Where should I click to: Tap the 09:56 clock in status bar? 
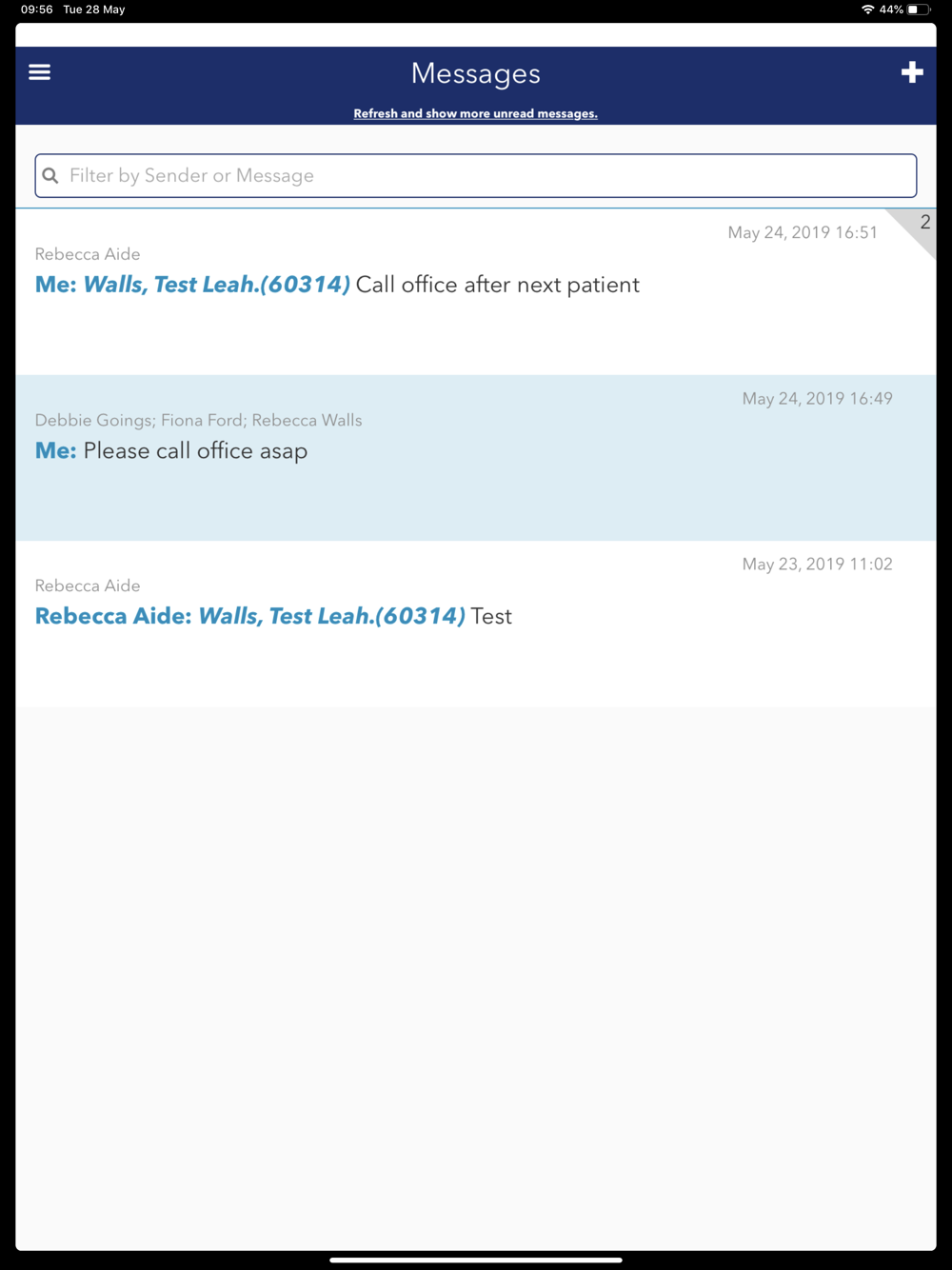pos(37,10)
